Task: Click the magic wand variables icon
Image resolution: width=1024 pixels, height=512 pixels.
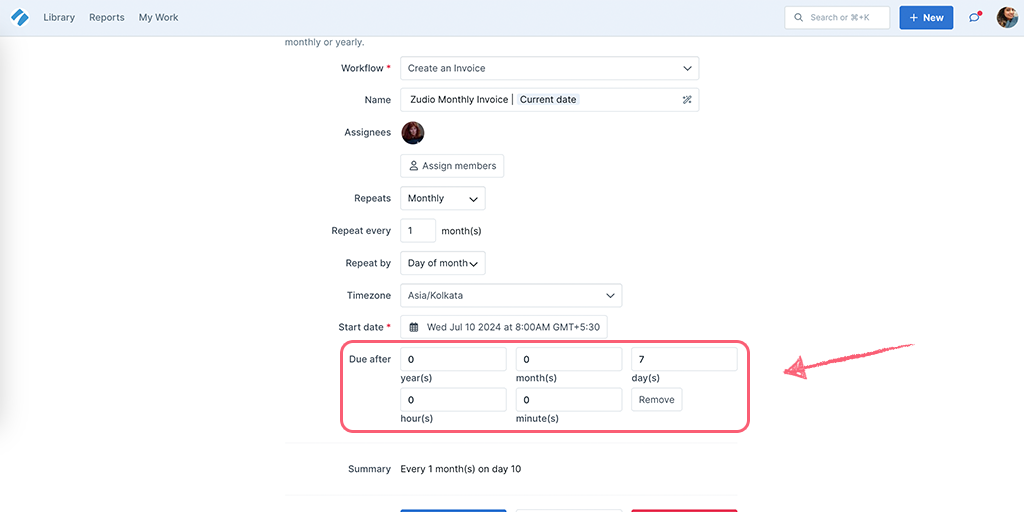Action: (x=686, y=100)
